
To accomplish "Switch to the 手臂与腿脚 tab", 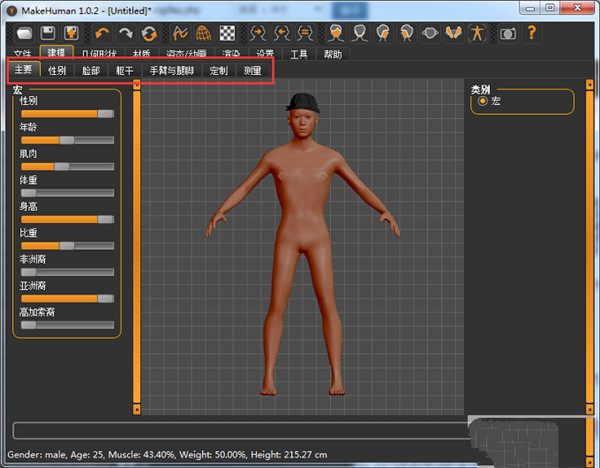I will tap(172, 71).
